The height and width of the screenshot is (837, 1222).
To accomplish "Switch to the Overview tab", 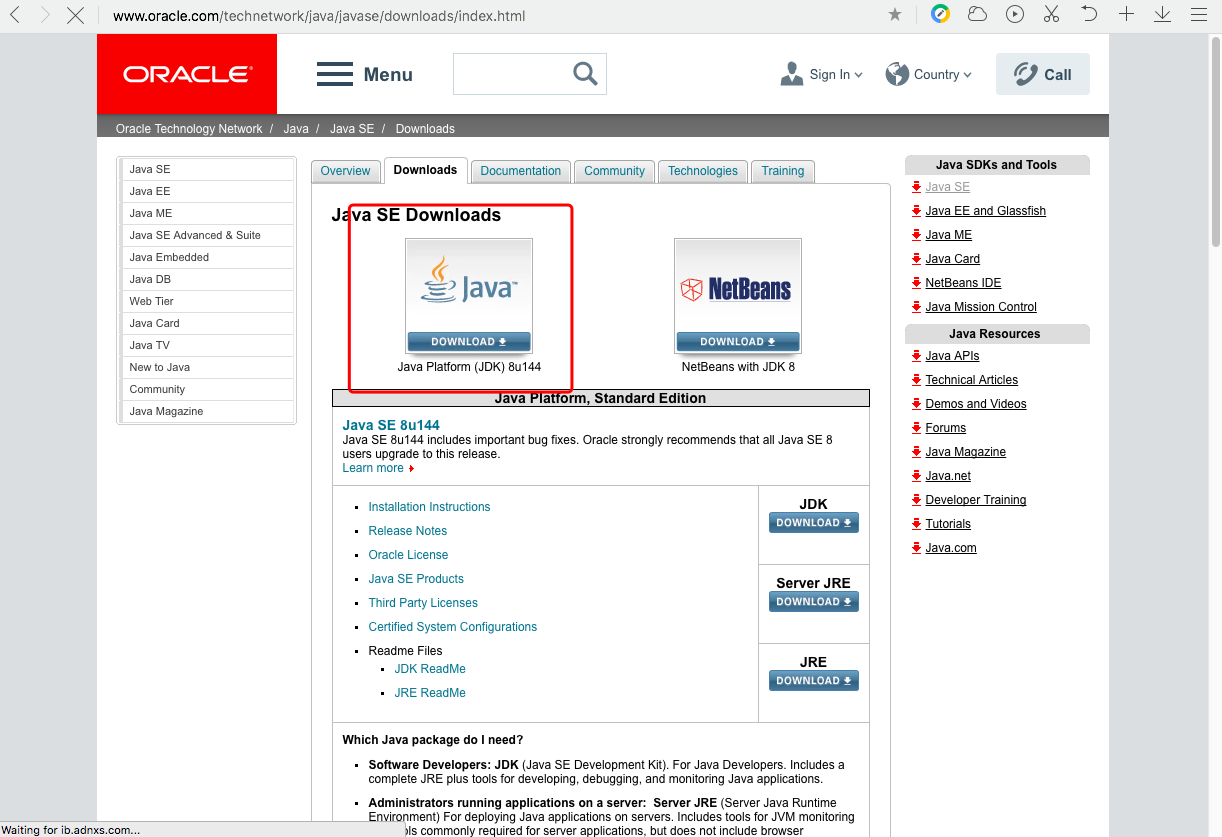I will pyautogui.click(x=346, y=171).
